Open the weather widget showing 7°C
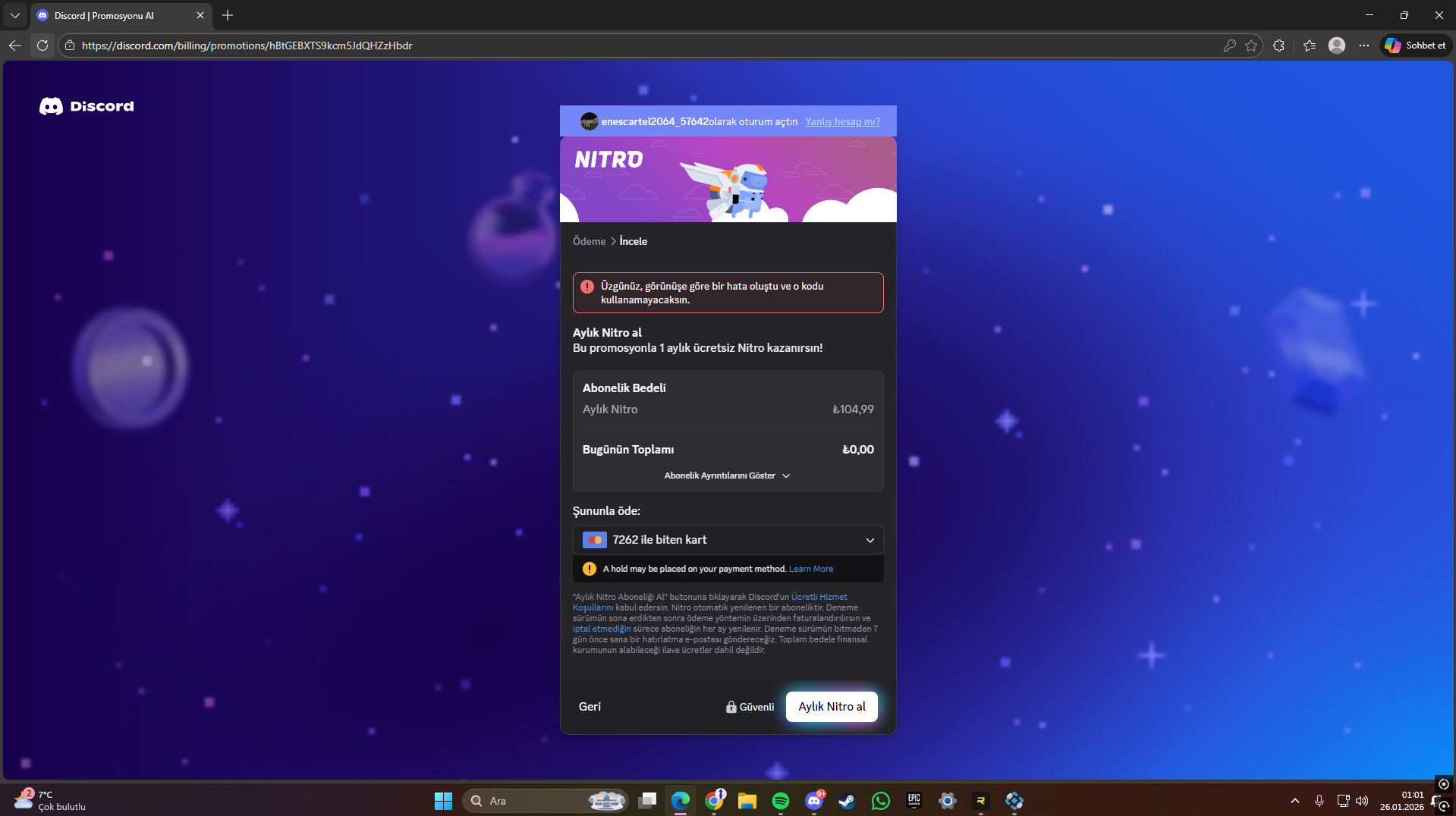This screenshot has height=816, width=1456. pyautogui.click(x=50, y=801)
